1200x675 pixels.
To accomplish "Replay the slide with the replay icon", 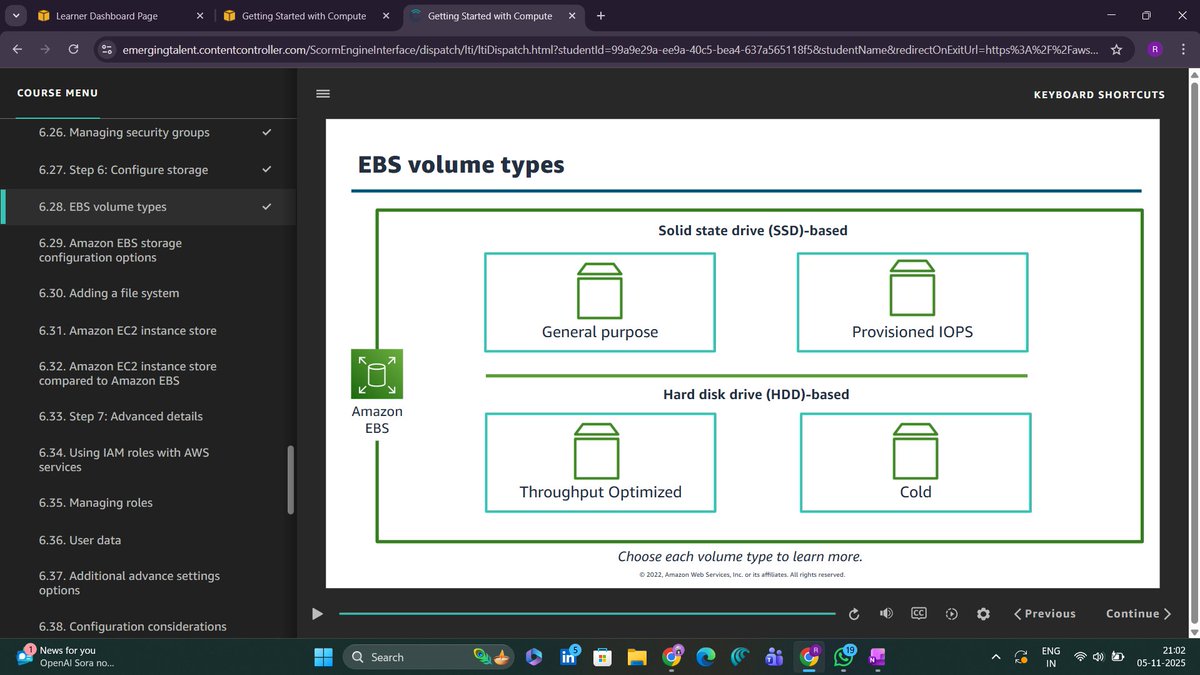I will [854, 614].
